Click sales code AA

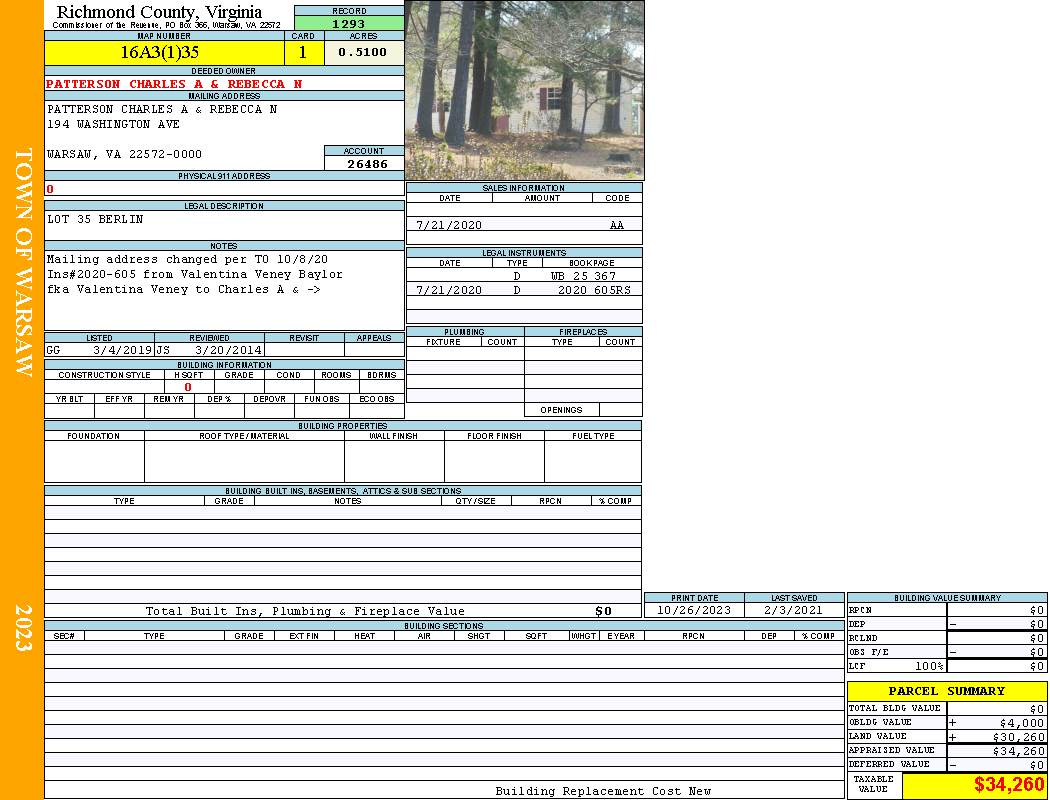(x=617, y=225)
